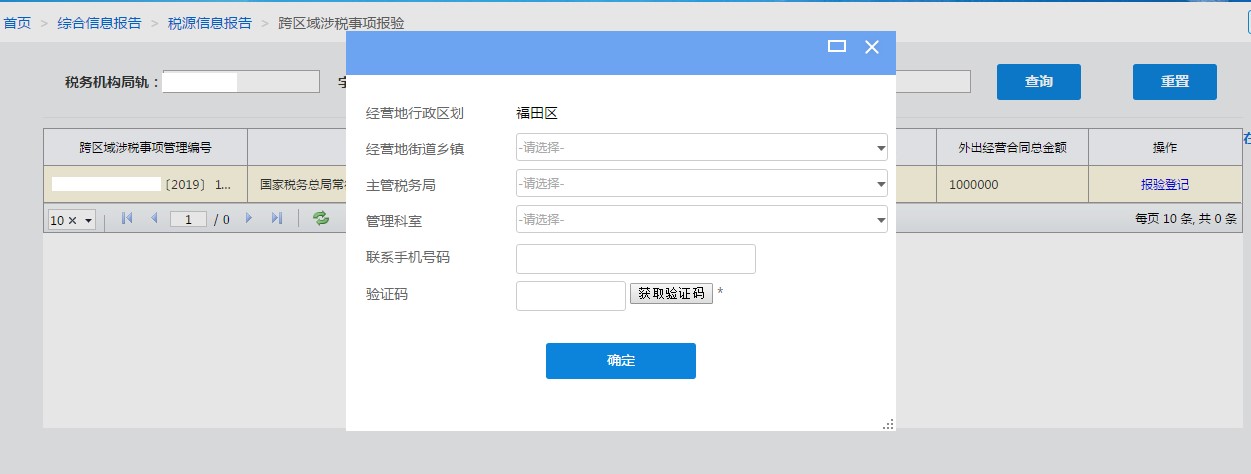
Task: Maximize the dialog window
Action: [x=837, y=46]
